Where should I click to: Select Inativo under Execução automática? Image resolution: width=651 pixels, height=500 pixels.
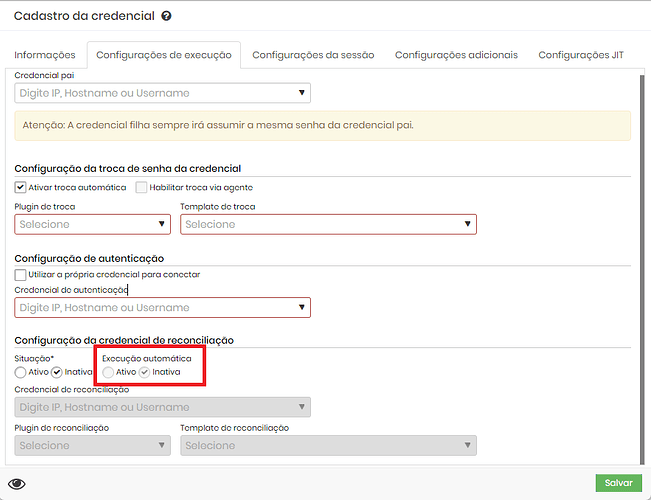pos(145,372)
